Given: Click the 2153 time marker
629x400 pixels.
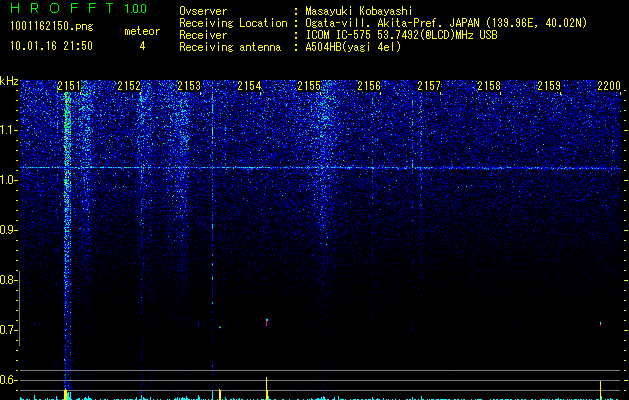Looking at the screenshot, I should (189, 86).
